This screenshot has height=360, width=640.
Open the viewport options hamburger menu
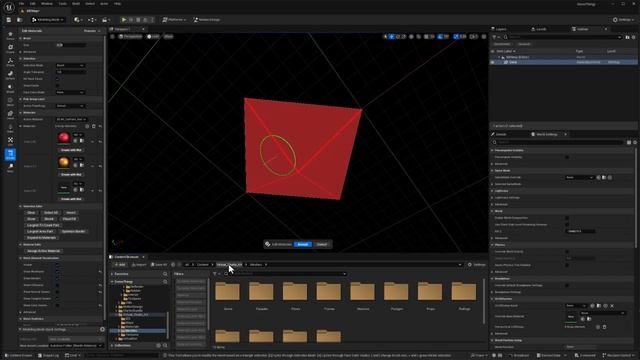pyautogui.click(x=113, y=36)
